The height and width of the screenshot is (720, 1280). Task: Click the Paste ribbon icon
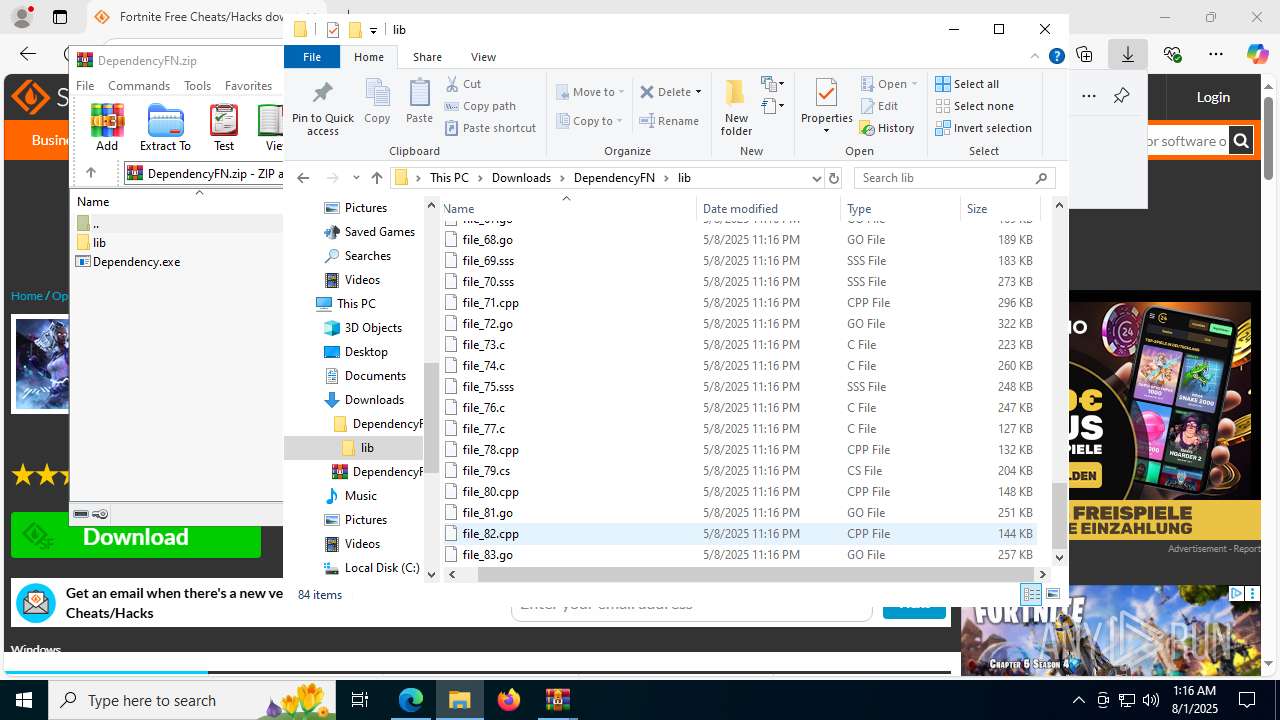click(x=419, y=101)
